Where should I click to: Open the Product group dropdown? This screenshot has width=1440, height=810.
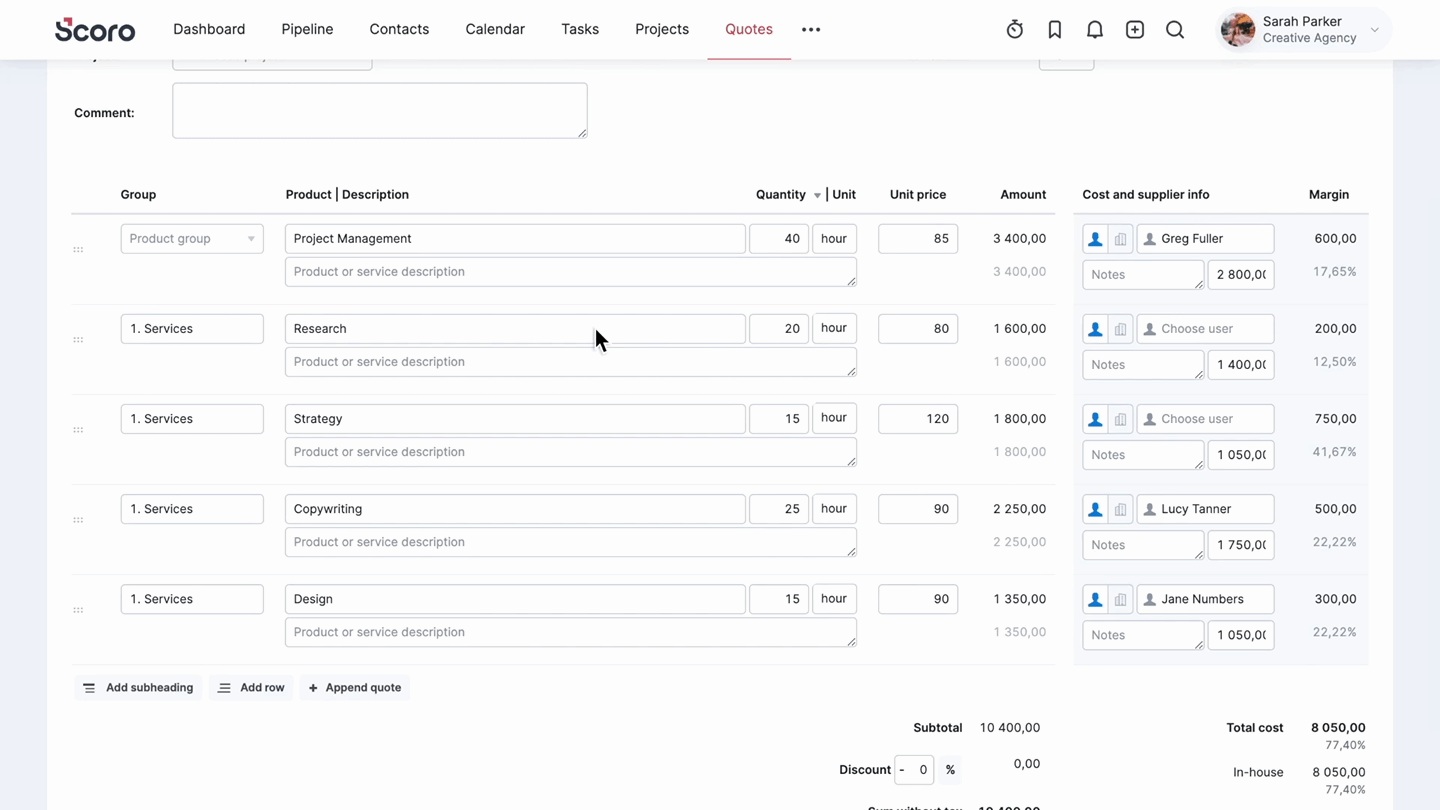point(192,239)
